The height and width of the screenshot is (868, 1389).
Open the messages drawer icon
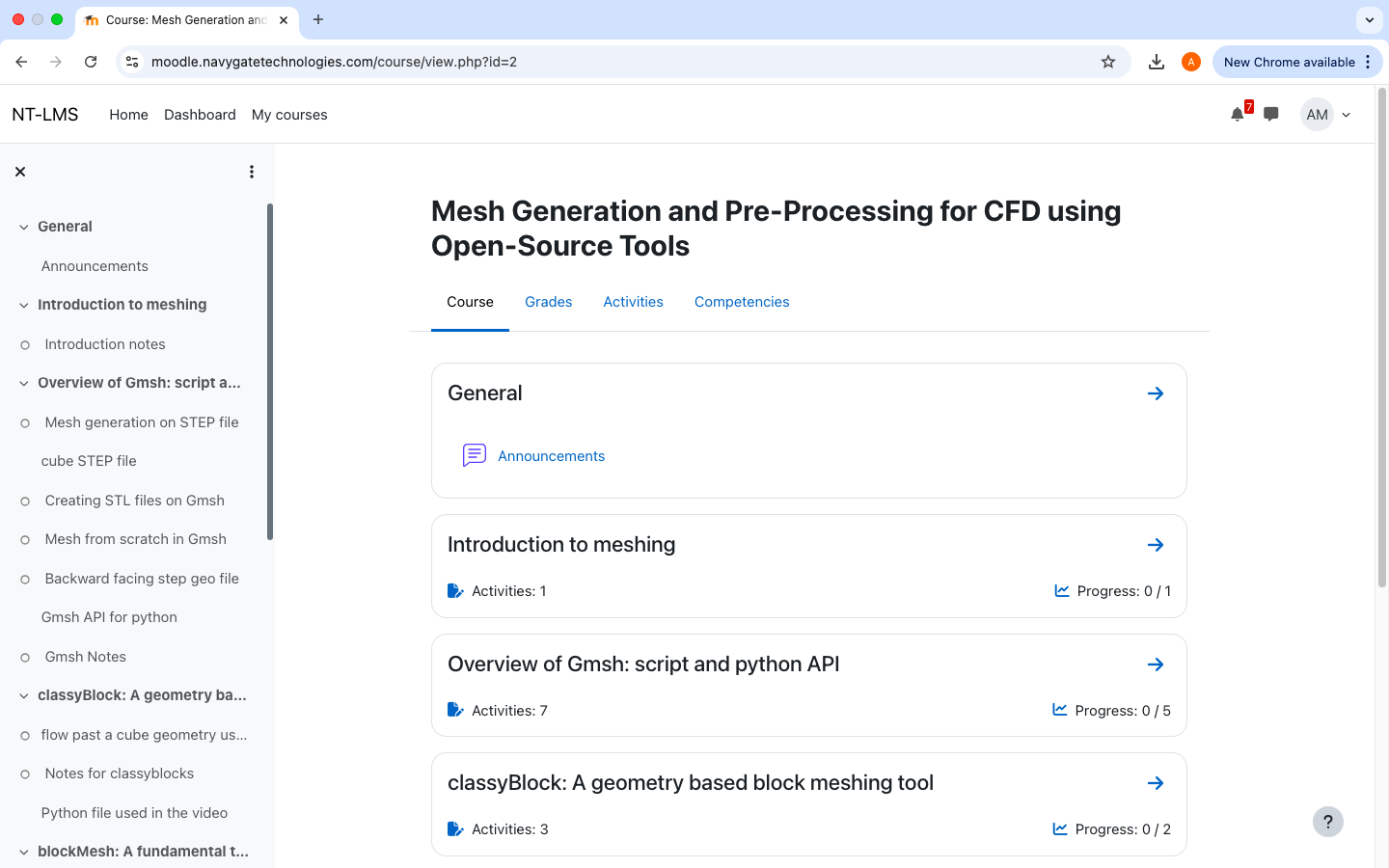pyautogui.click(x=1270, y=114)
